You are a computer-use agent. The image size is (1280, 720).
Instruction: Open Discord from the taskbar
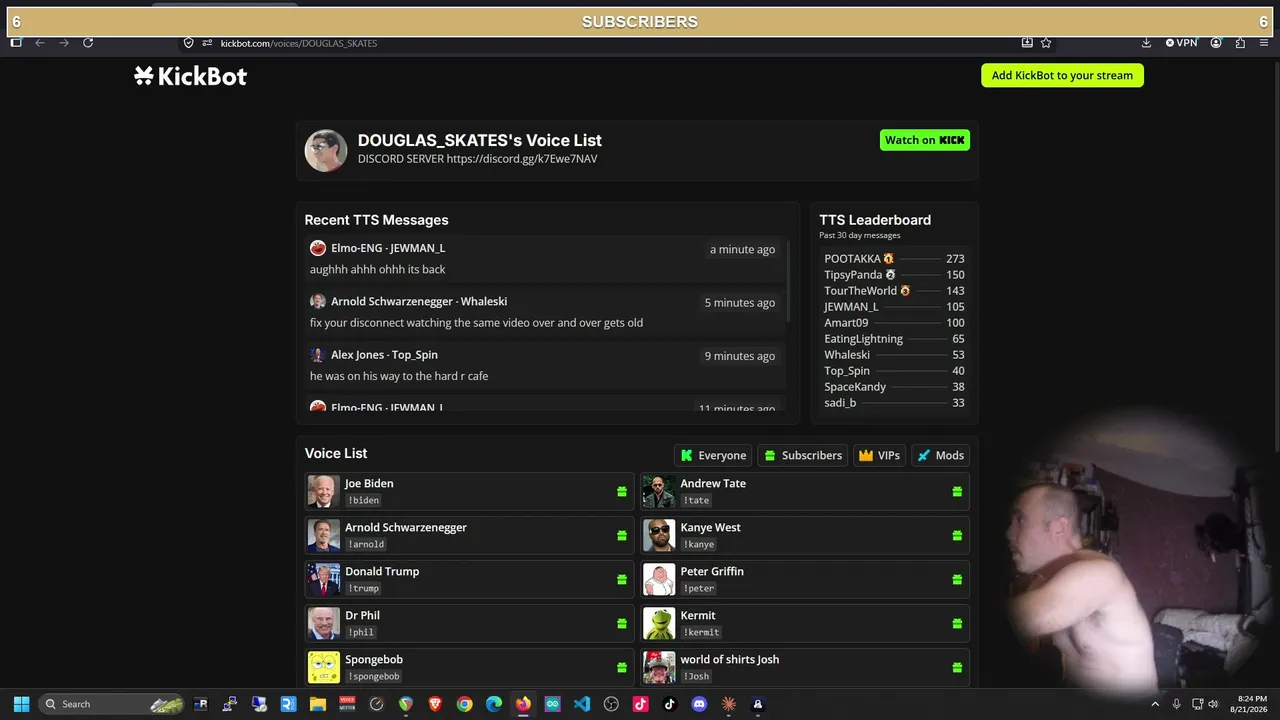699,704
